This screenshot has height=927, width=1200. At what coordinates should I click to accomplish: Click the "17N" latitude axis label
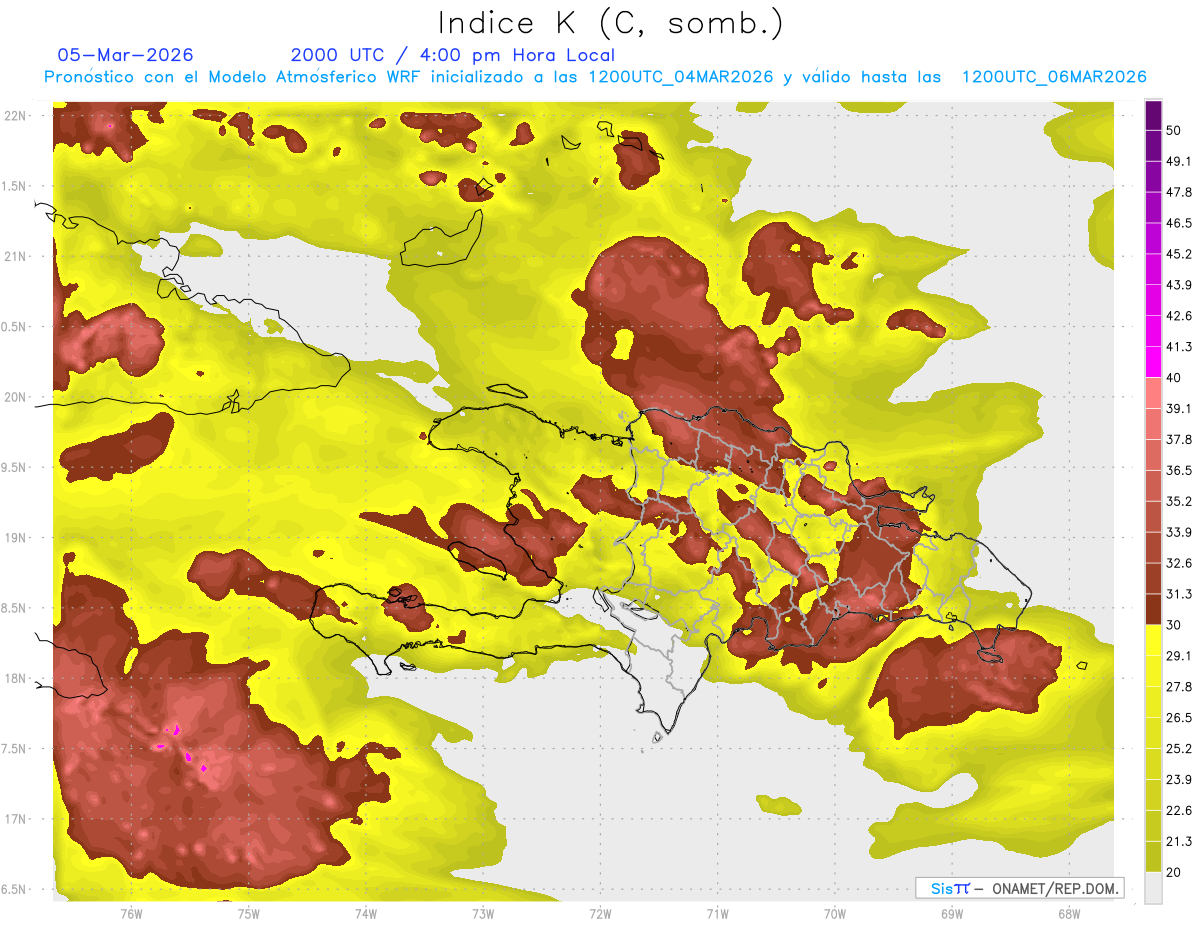click(14, 819)
